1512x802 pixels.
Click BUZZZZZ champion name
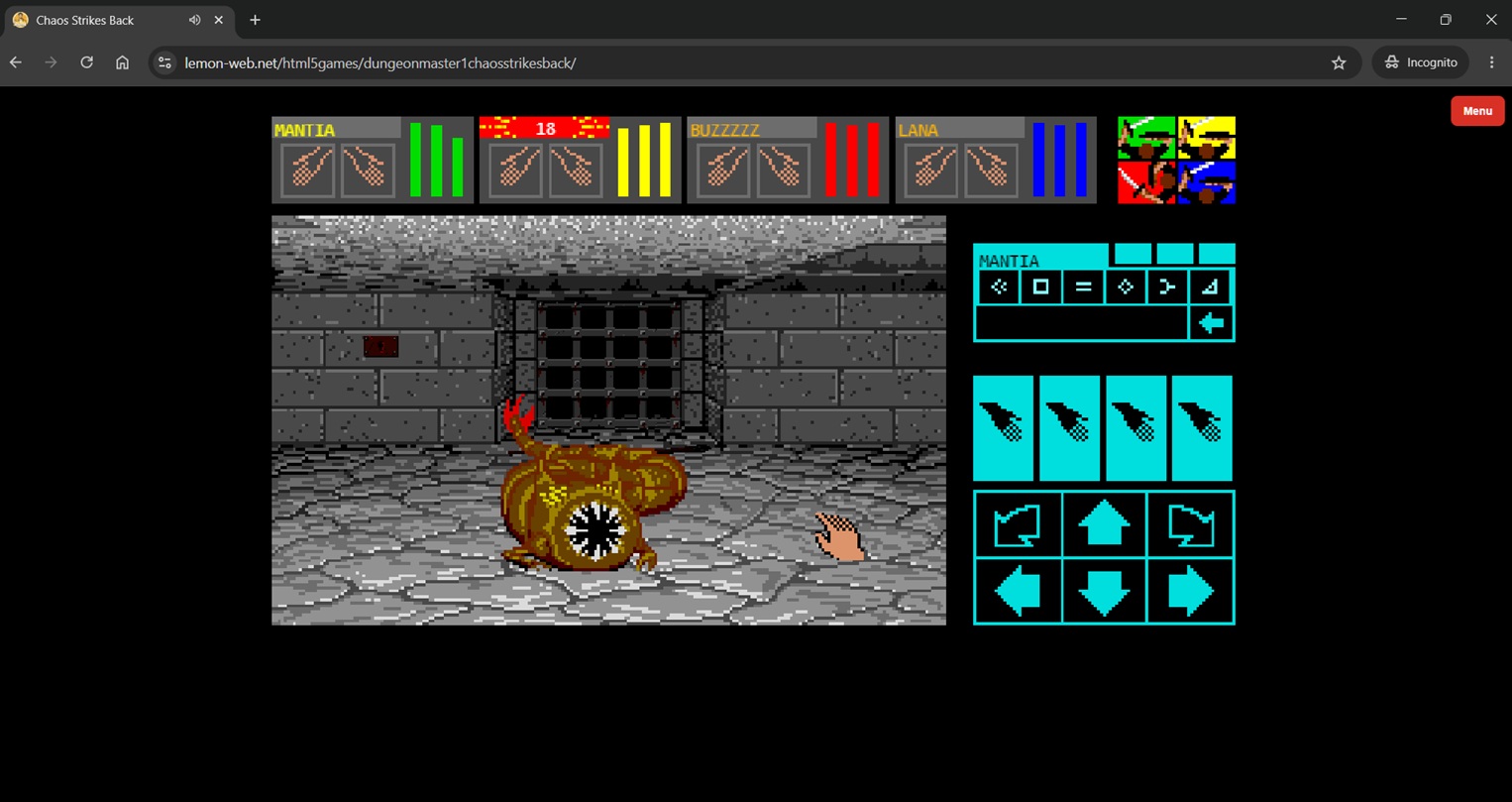pyautogui.click(x=725, y=130)
